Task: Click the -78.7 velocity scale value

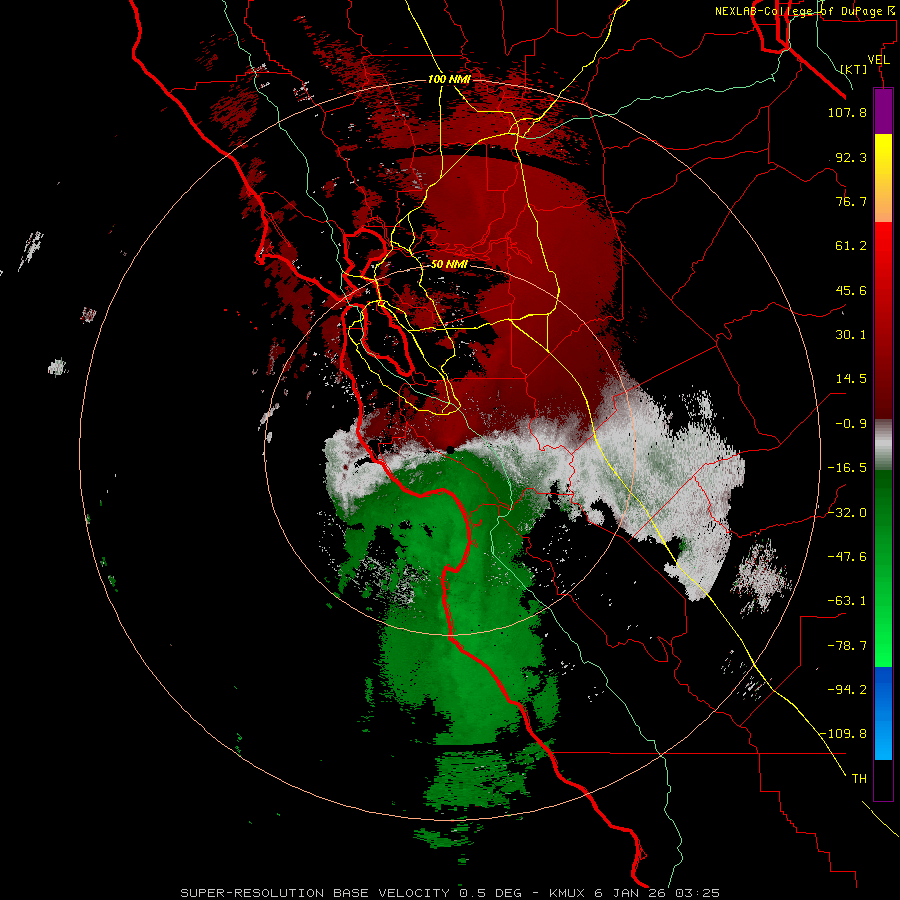Action: click(847, 646)
